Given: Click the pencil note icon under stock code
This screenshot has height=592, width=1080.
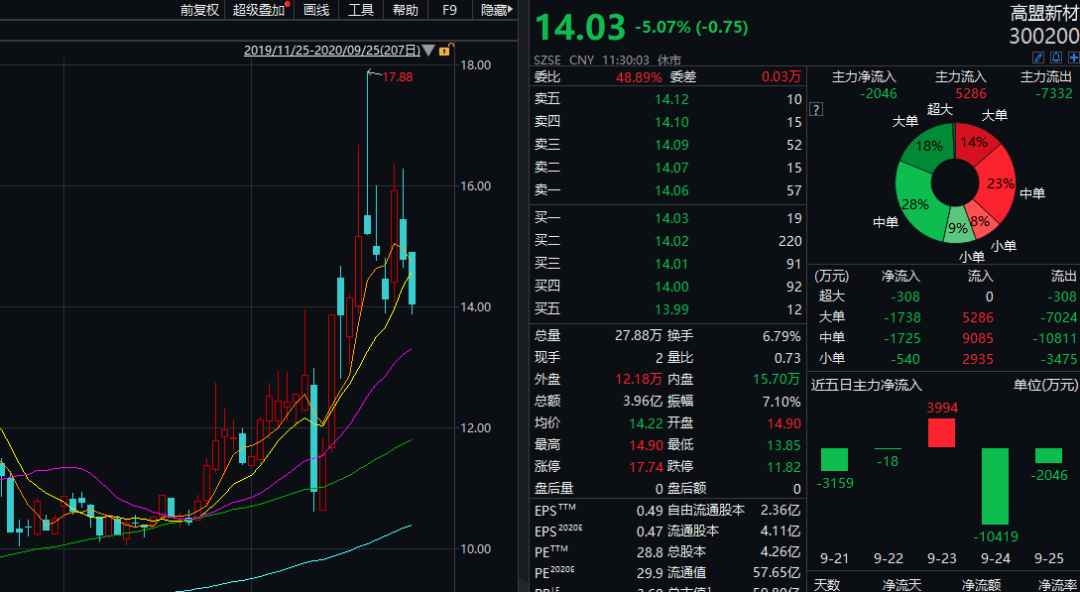Looking at the screenshot, I should (1039, 57).
